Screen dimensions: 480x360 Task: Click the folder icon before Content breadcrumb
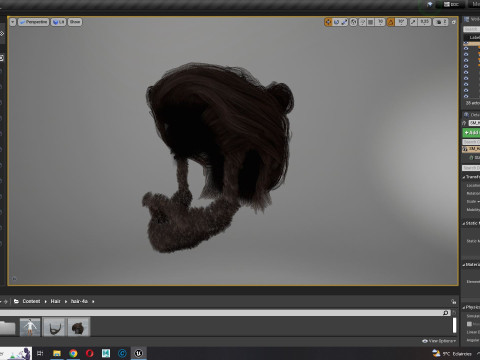16,301
